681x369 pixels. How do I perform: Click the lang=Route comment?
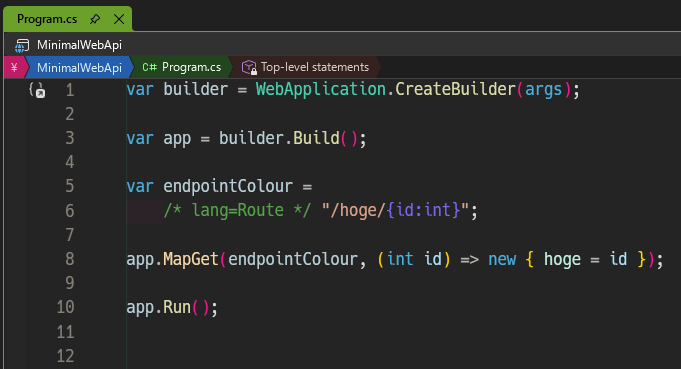[238, 211]
